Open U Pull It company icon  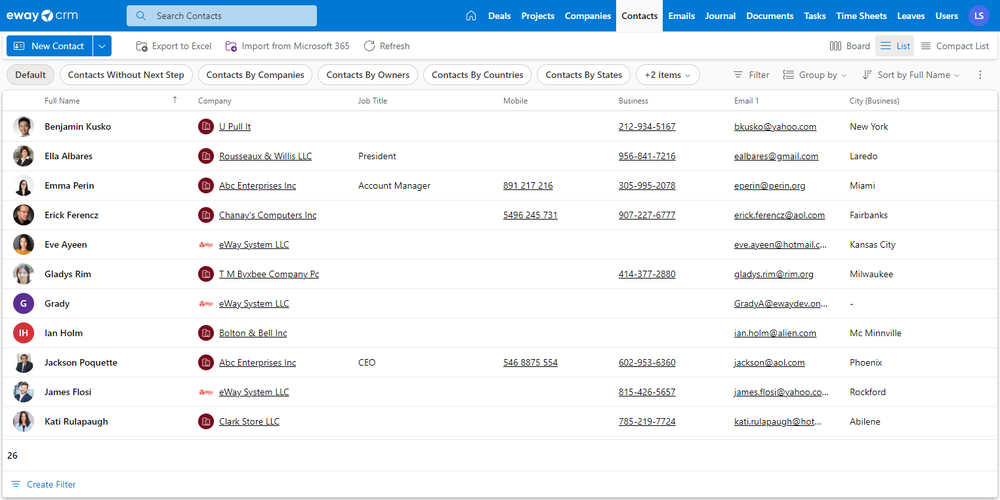click(206, 126)
